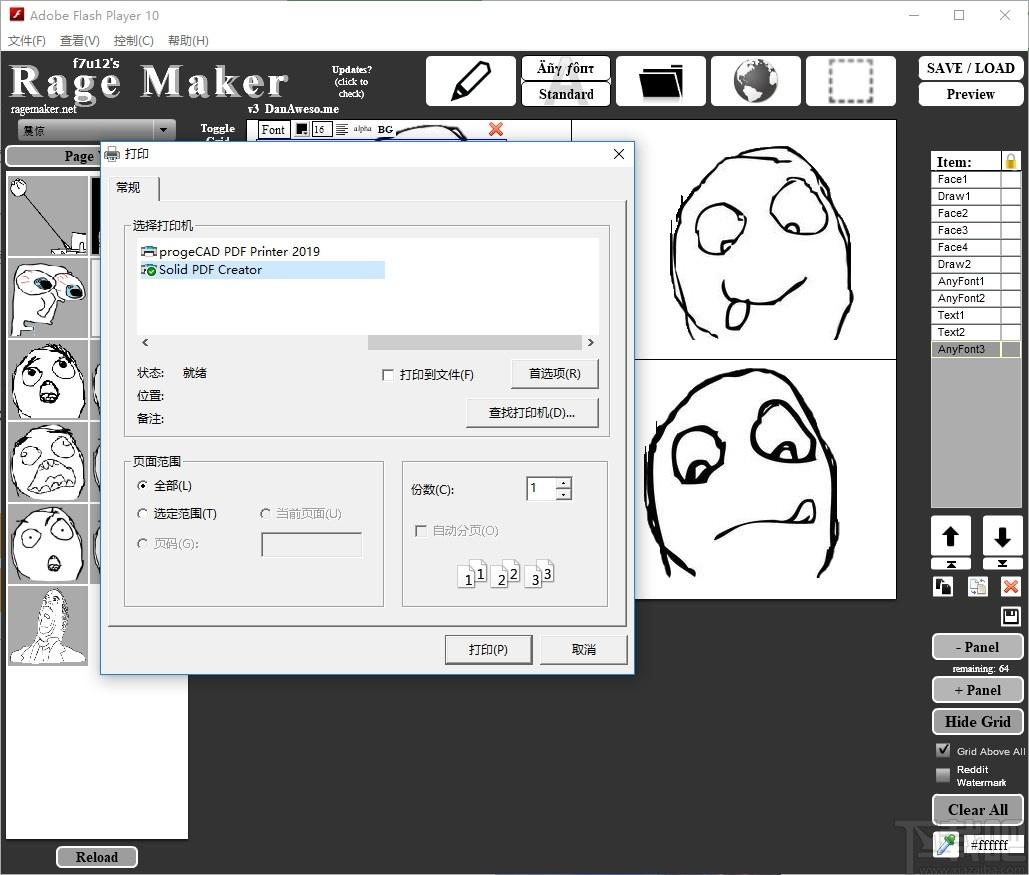Select the pencil draw tool
This screenshot has height=875, width=1029.
pos(471,81)
